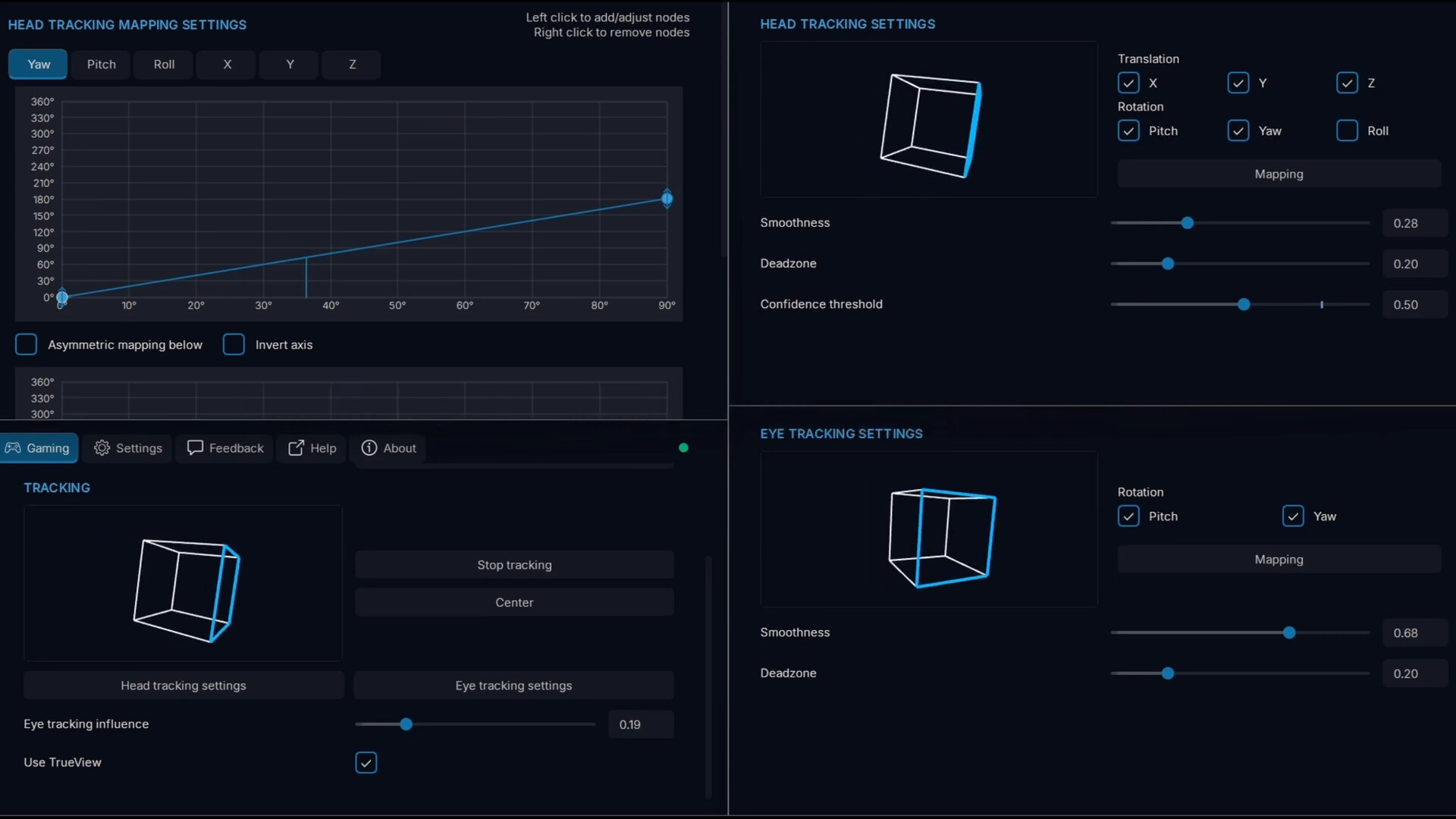Viewport: 1456px width, 819px height.
Task: Open Settings via the gear icon
Action: (x=102, y=448)
